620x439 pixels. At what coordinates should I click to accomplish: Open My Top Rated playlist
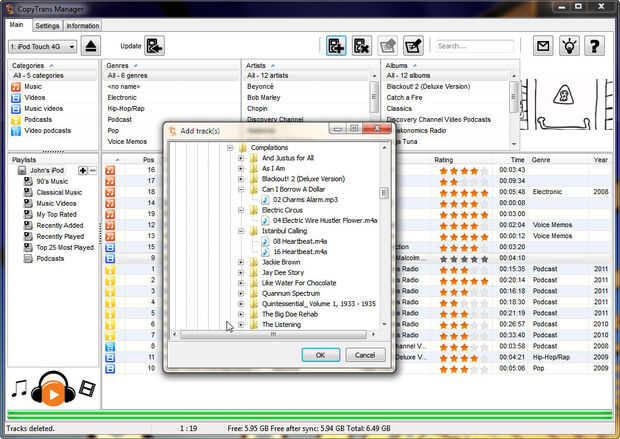pyautogui.click(x=56, y=214)
